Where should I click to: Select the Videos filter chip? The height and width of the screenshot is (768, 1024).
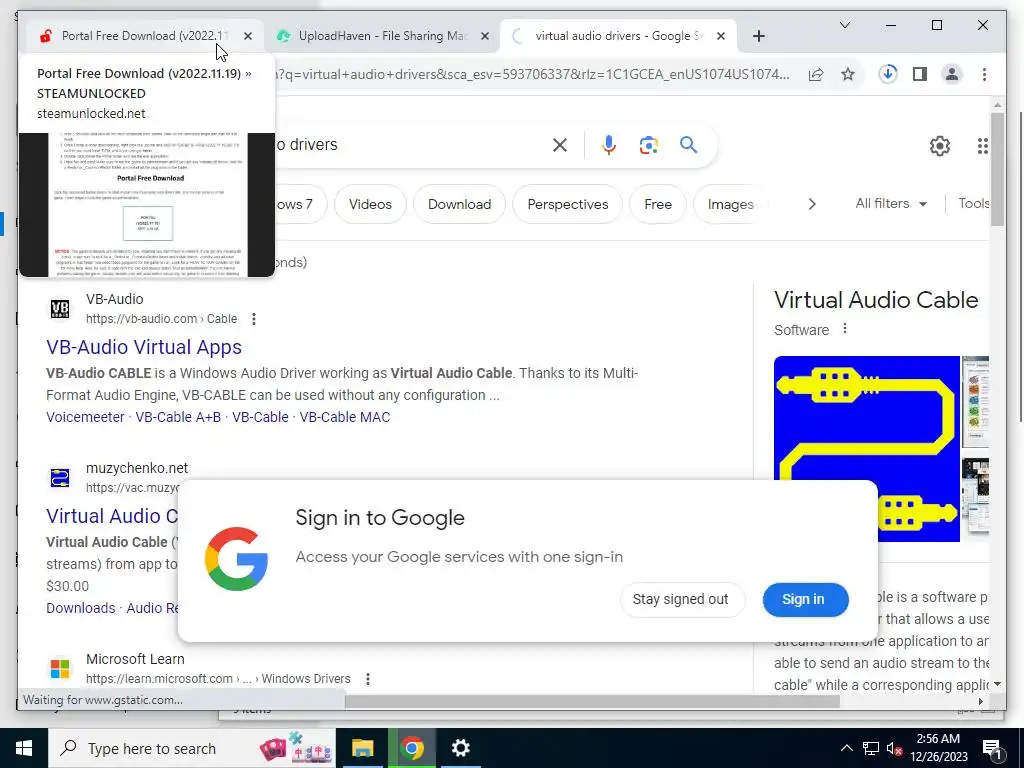coord(370,204)
